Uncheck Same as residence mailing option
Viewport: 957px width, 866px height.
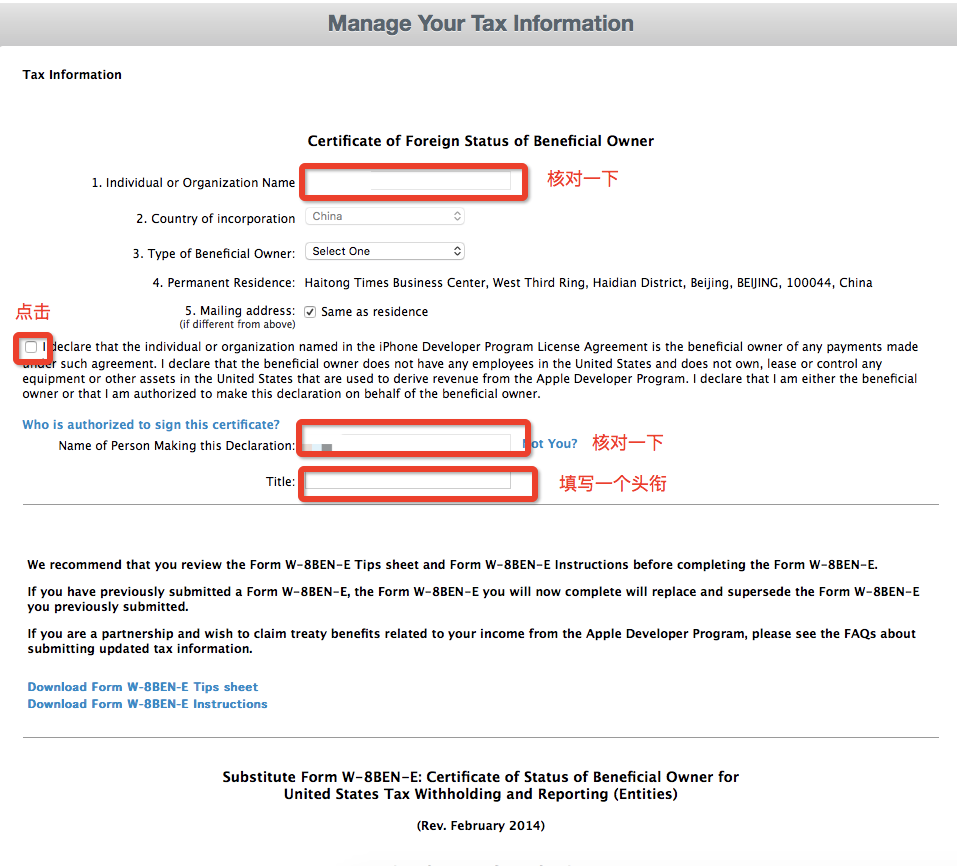310,312
